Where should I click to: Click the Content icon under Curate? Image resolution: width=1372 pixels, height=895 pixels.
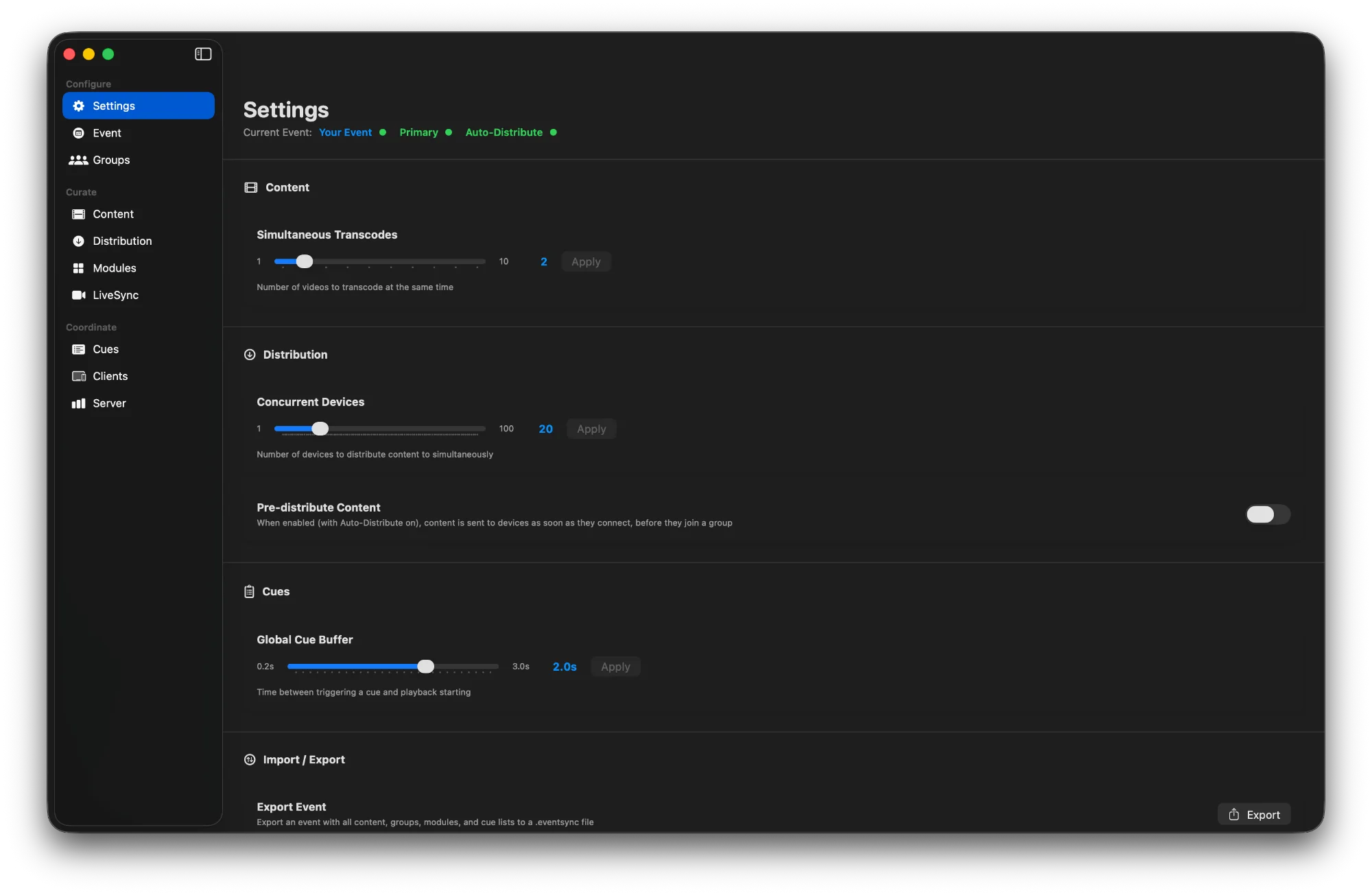[78, 214]
